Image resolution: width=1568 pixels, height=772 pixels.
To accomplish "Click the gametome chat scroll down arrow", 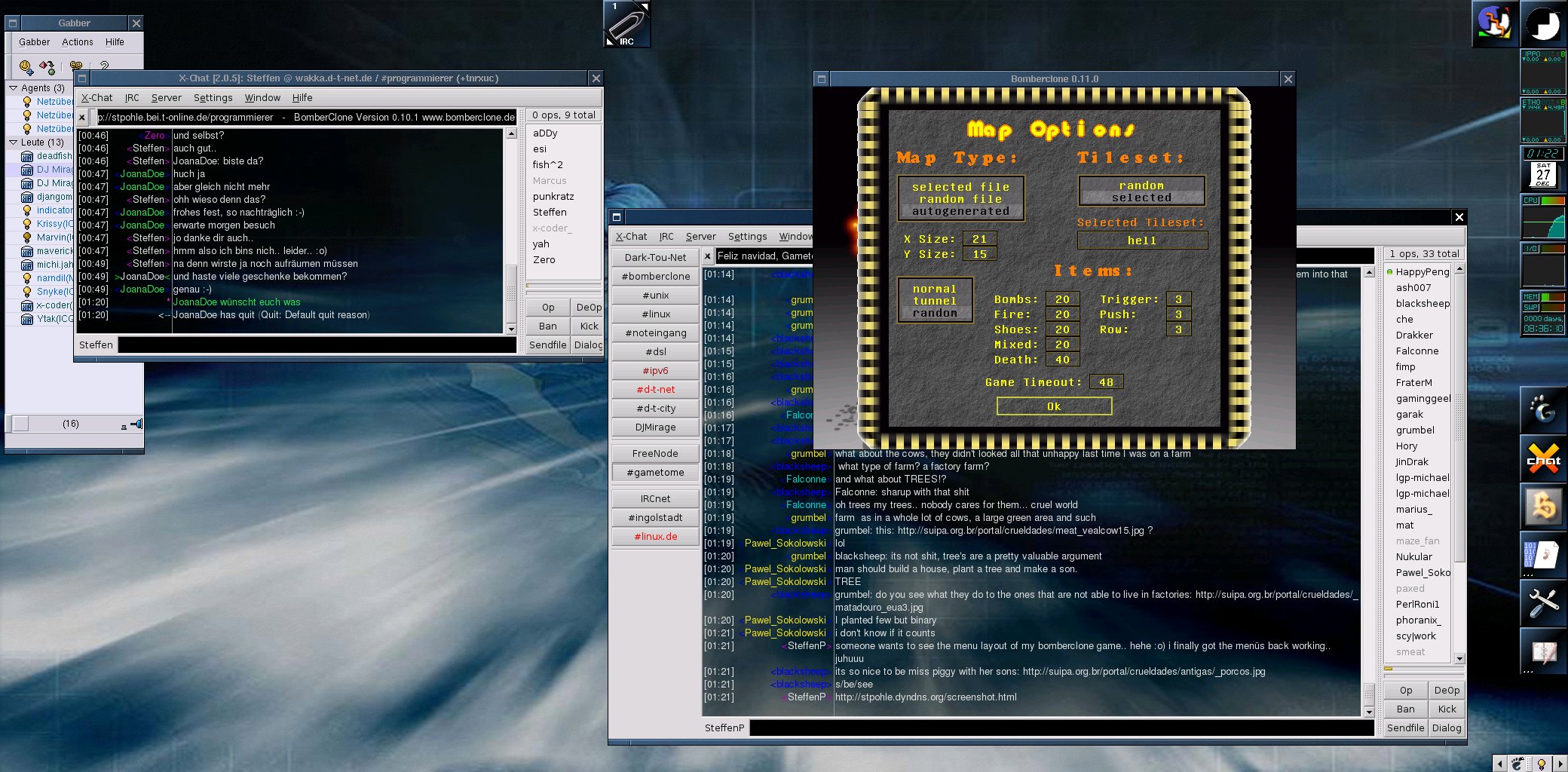I will 1369,712.
